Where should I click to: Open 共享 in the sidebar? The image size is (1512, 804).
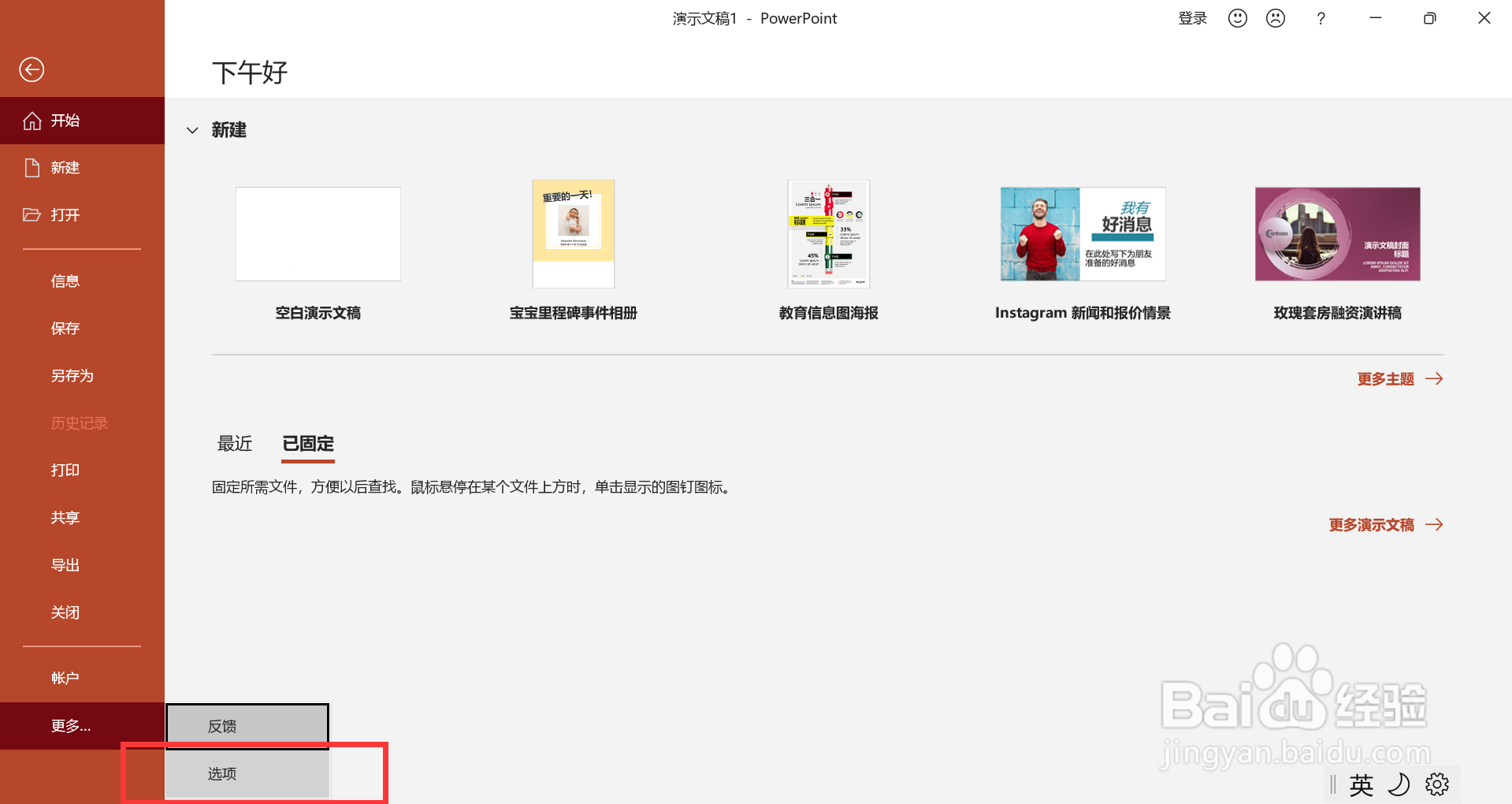(82, 518)
